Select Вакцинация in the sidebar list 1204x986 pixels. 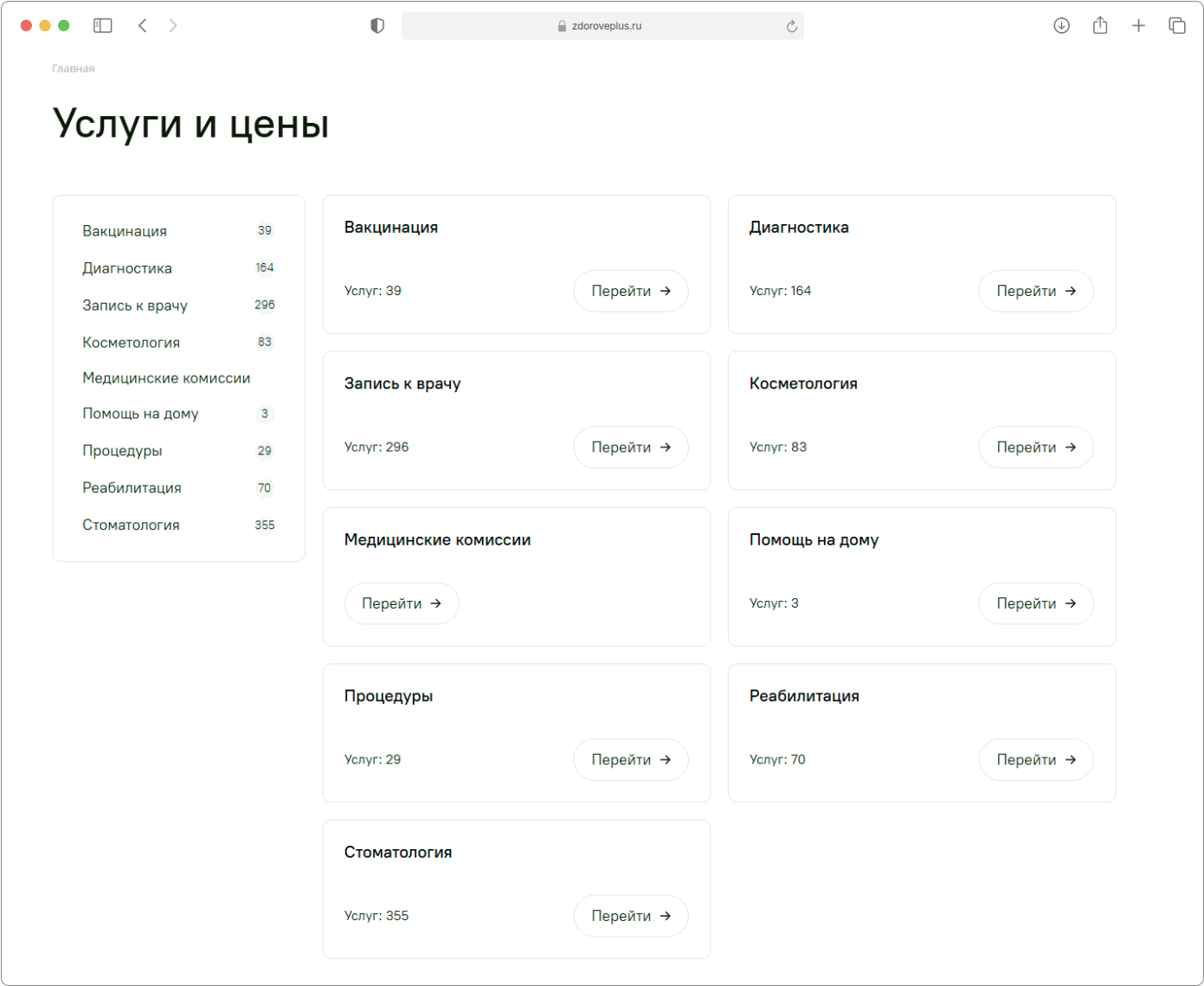(125, 231)
